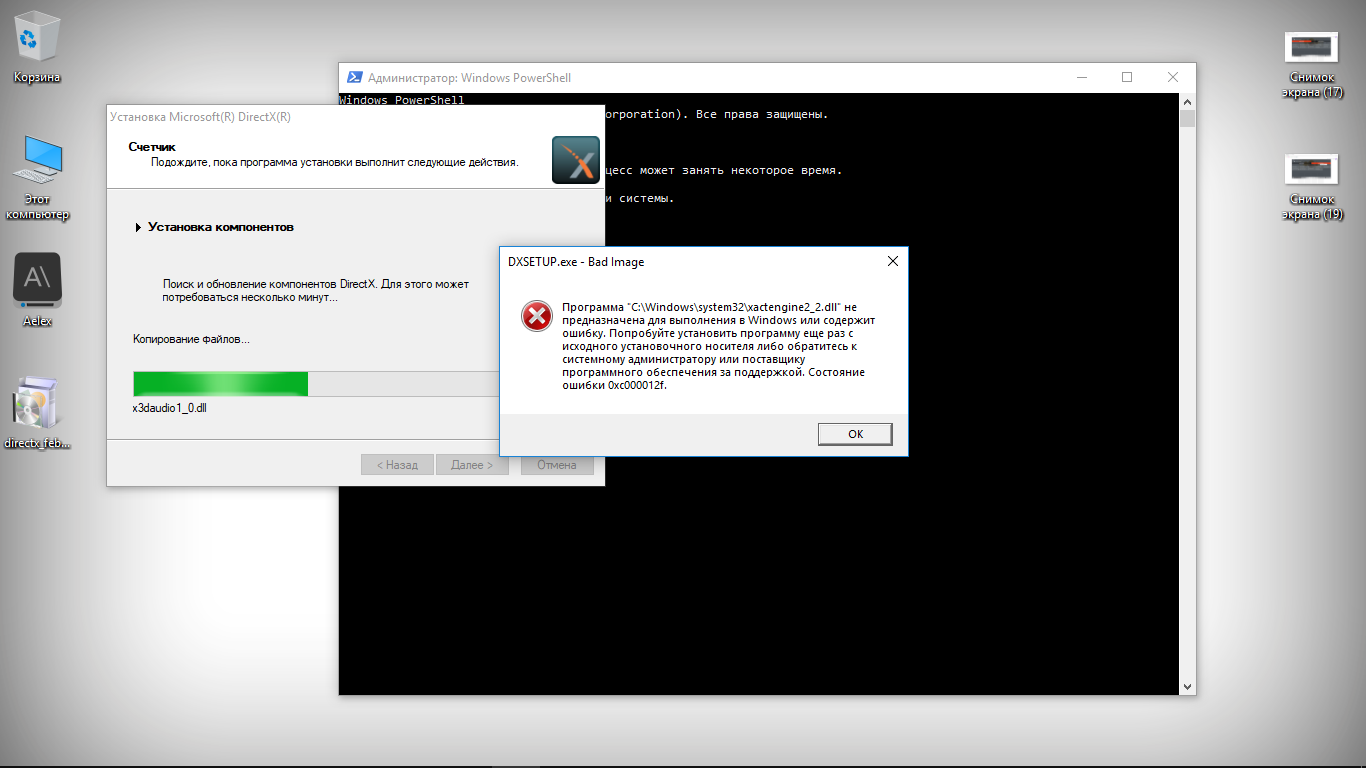Click the xactengine2_2.dll error message text
This screenshot has height=768, width=1366.
tap(718, 346)
